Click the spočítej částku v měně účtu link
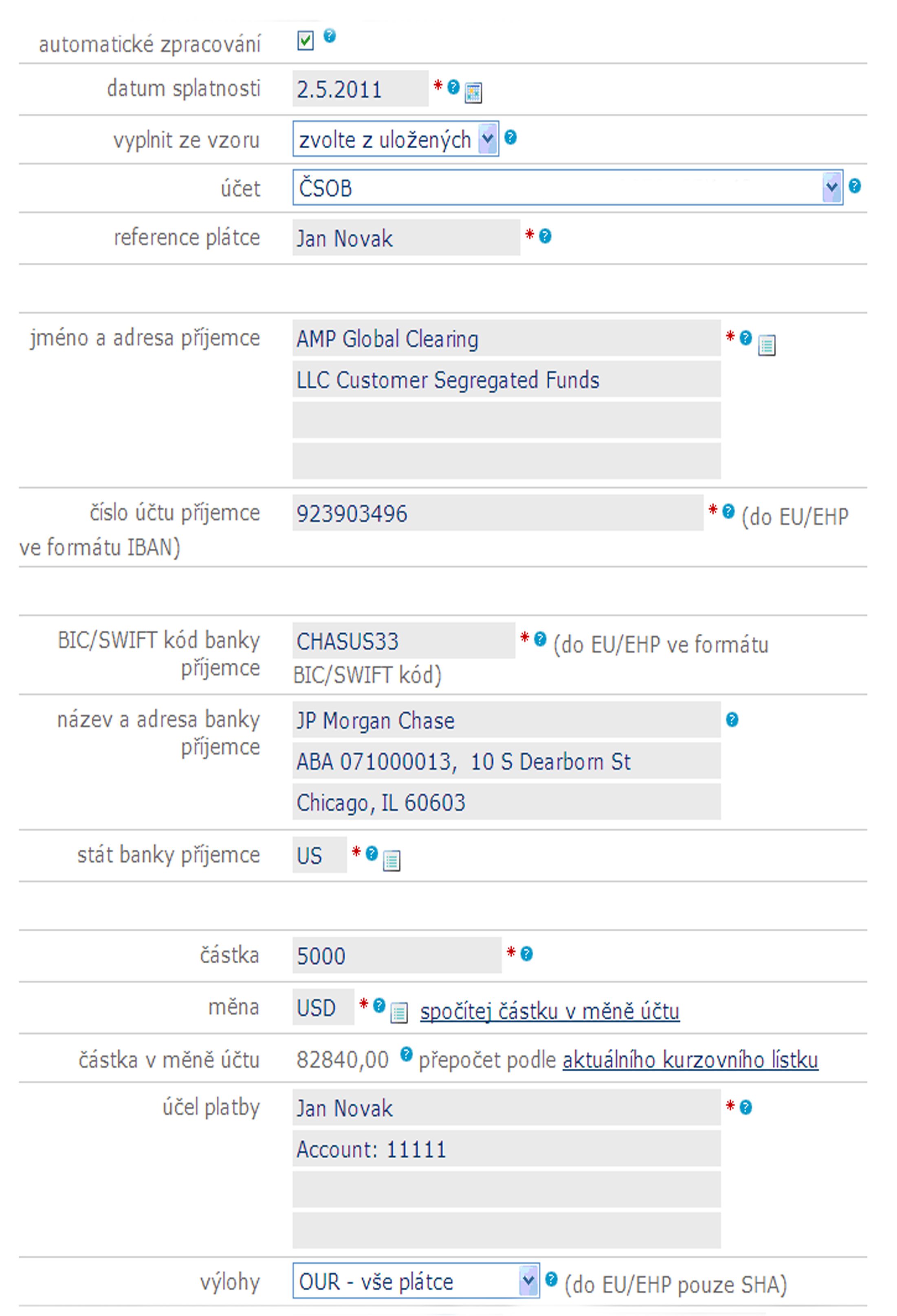897x1316 pixels. (549, 1012)
